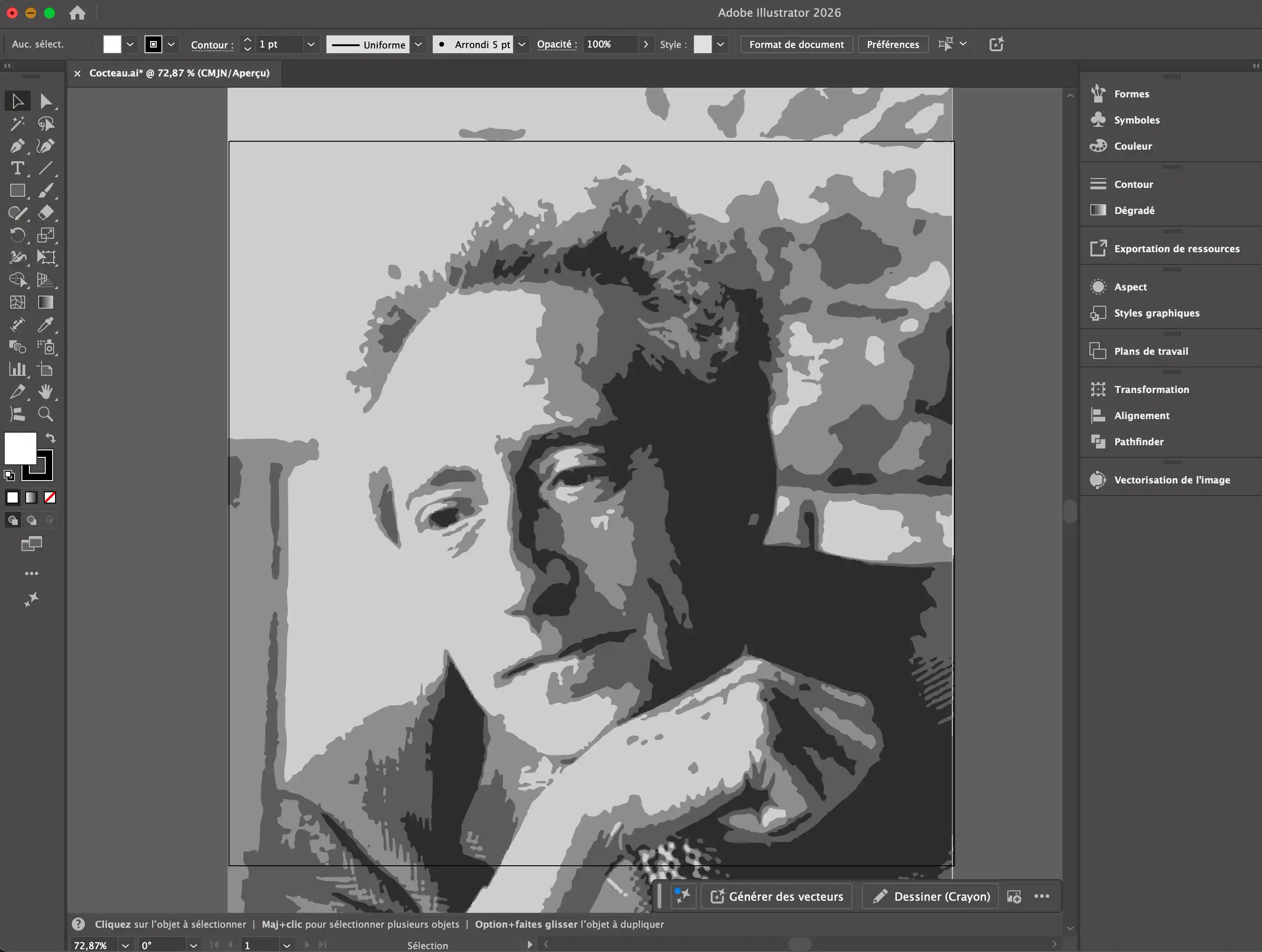The width and height of the screenshot is (1262, 952).
Task: Enable Draw Normal mode
Action: [x=13, y=520]
